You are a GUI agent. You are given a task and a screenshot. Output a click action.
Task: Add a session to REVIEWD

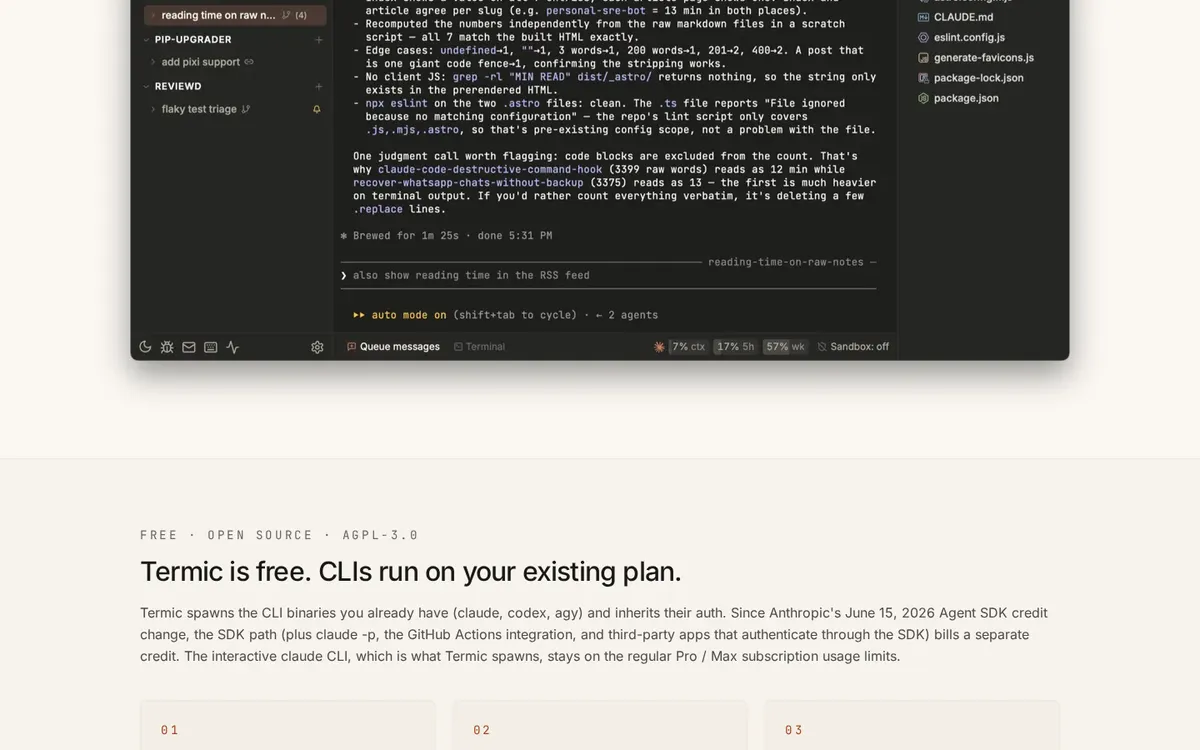319,87
